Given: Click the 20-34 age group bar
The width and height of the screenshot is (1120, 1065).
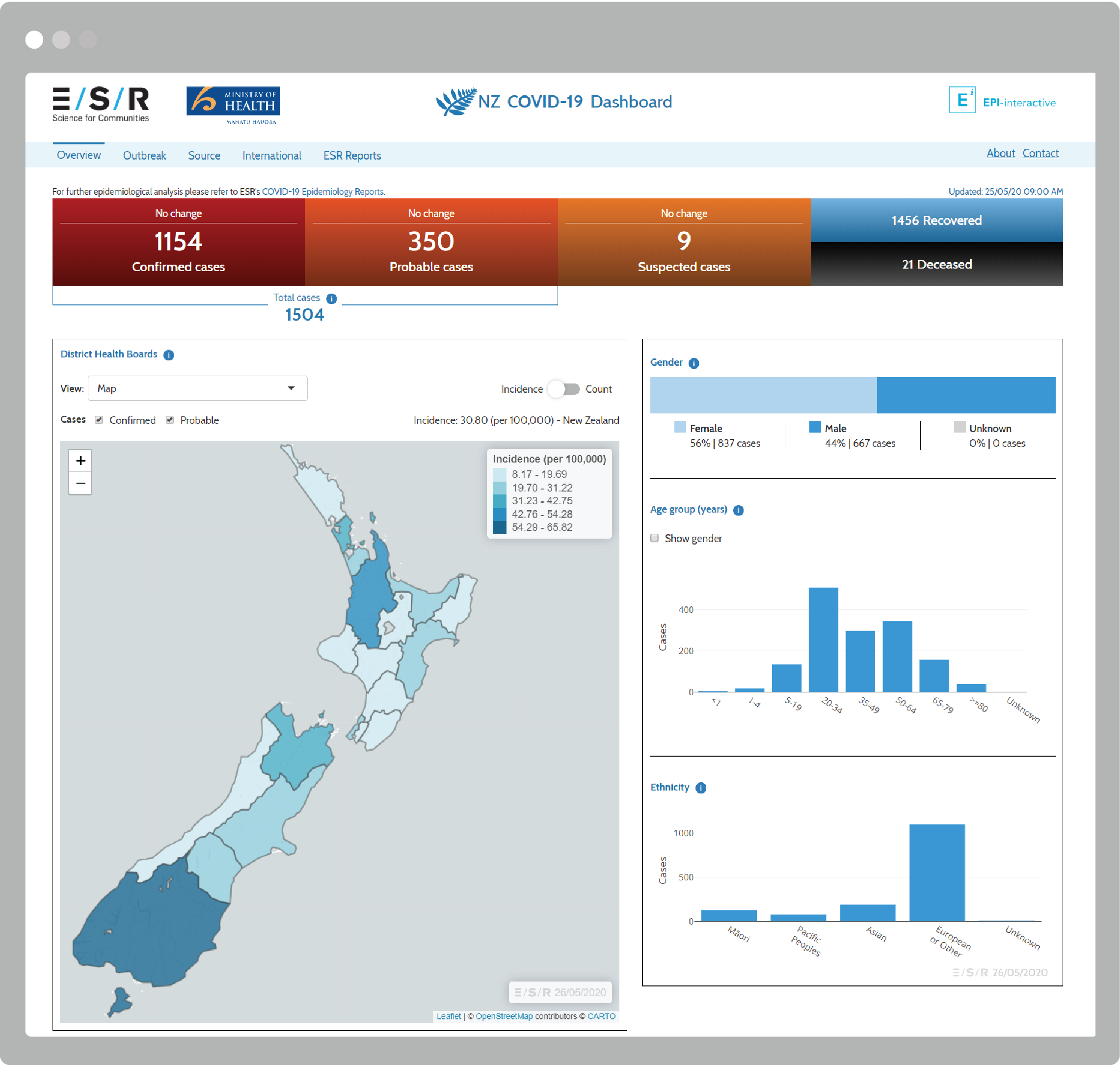Looking at the screenshot, I should 823,639.
